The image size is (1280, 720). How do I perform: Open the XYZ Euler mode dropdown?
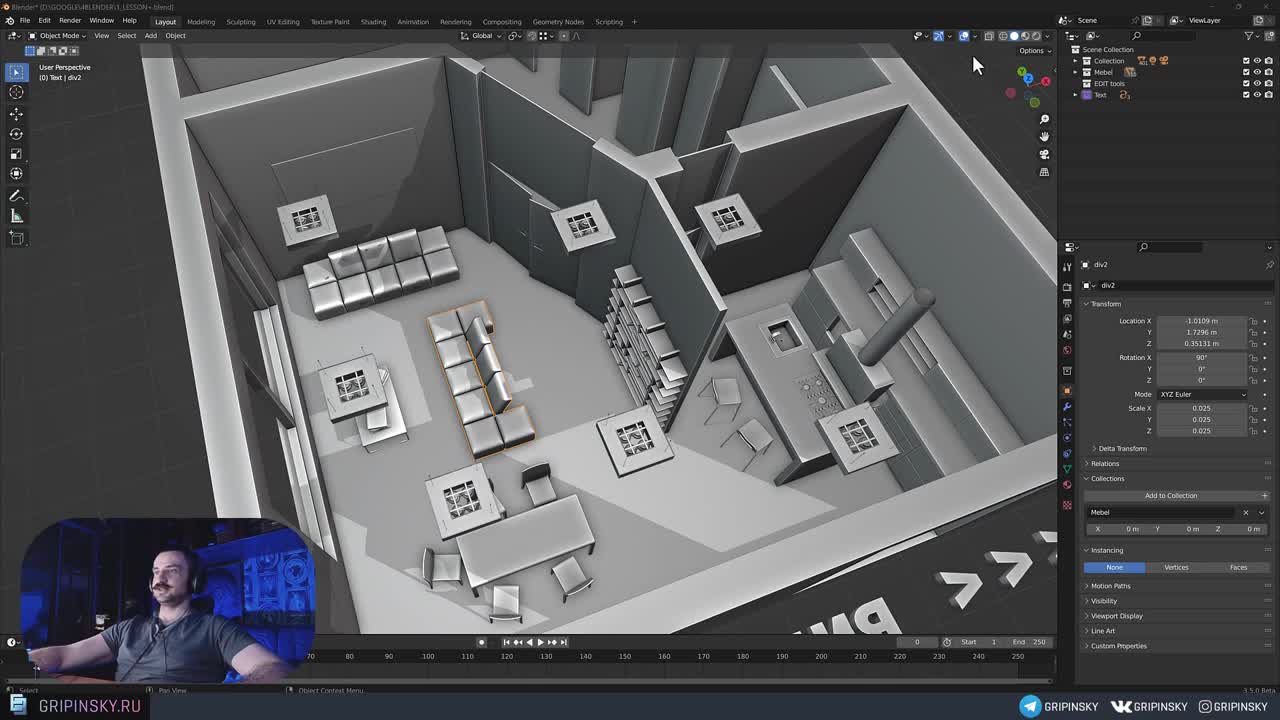1202,394
